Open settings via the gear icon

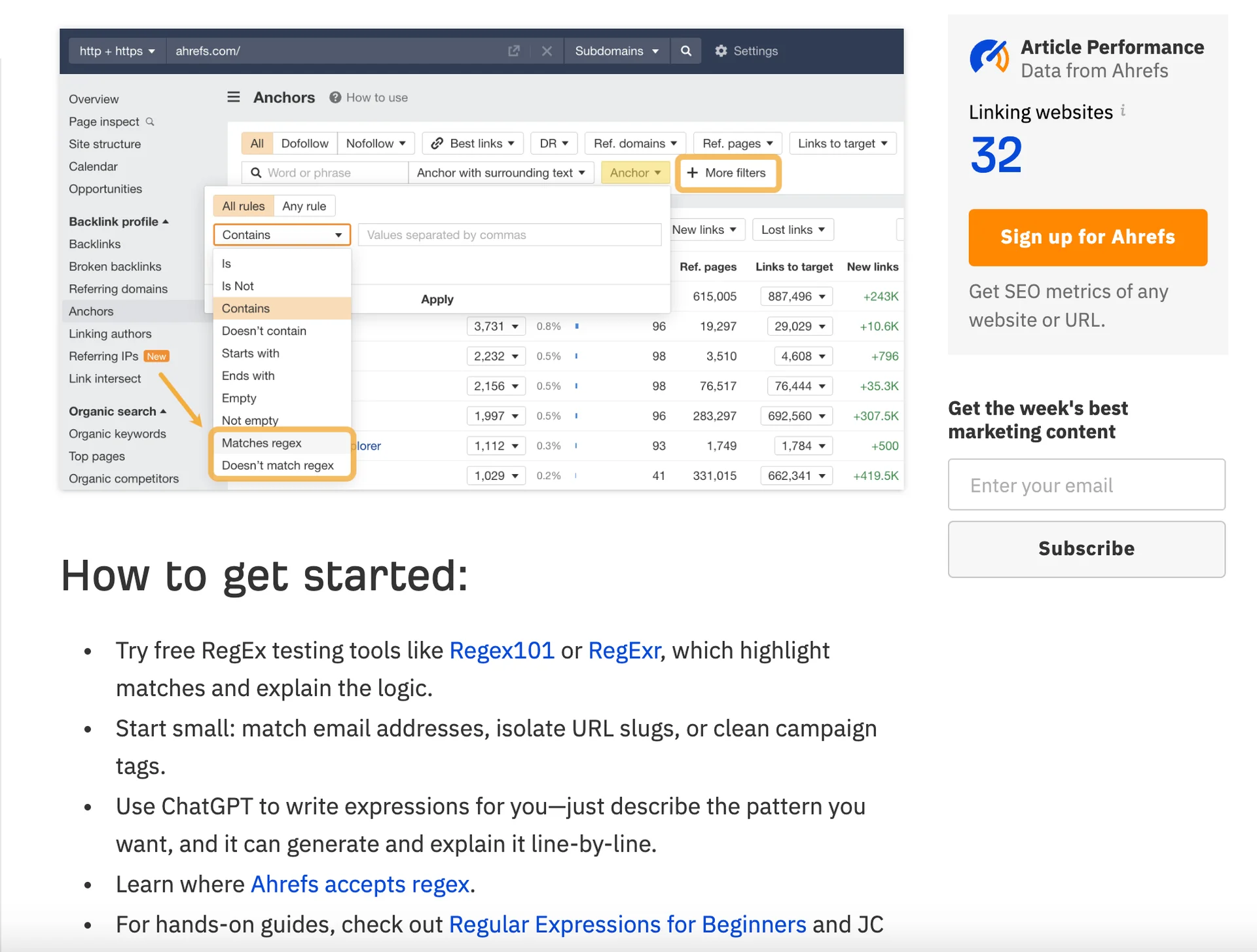click(746, 50)
